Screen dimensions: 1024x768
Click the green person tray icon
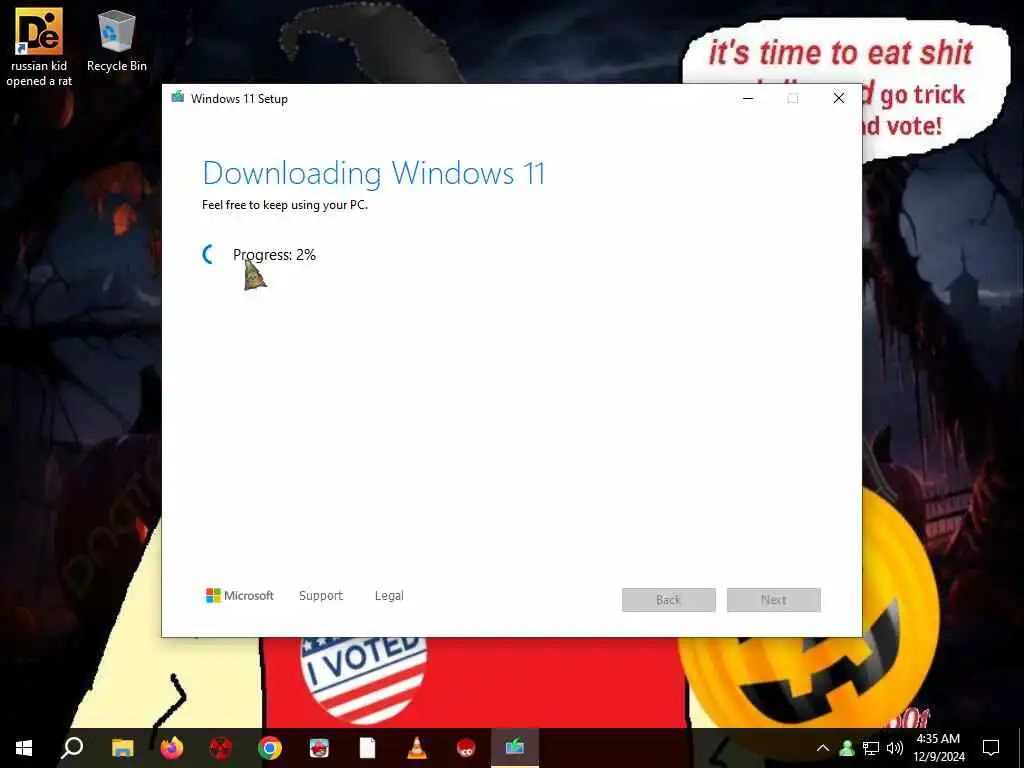coord(847,748)
